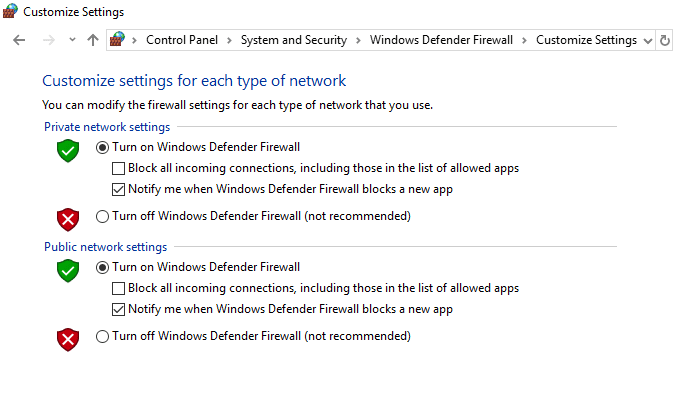This screenshot has width=676, height=399.
Task: Click red shield icon in Private settings
Action: point(68,220)
